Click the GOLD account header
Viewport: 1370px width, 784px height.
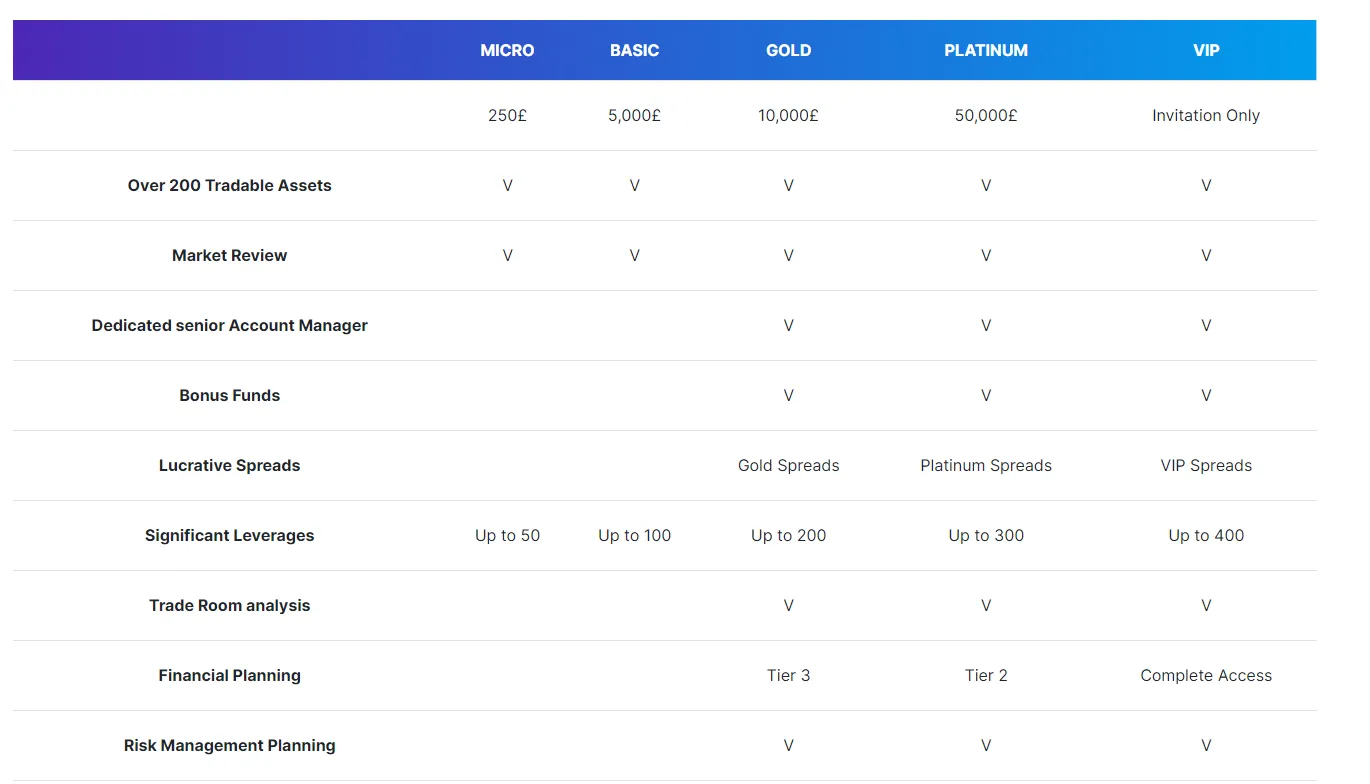(x=788, y=50)
